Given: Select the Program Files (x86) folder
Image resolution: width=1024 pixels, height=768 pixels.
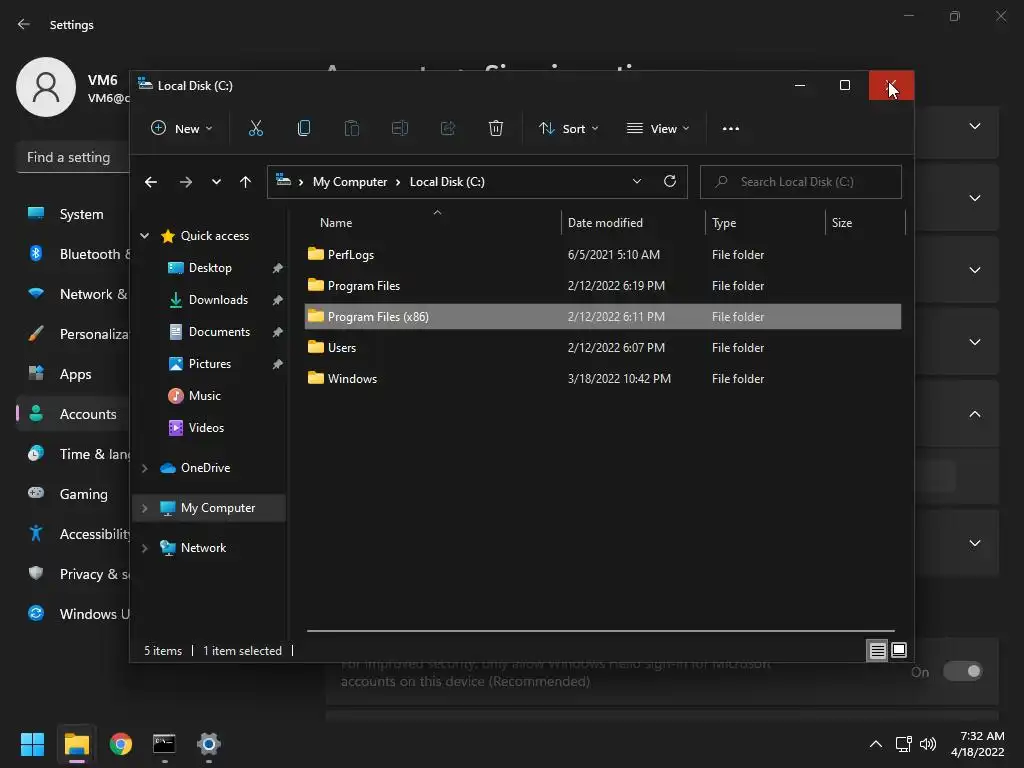Looking at the screenshot, I should (603, 317).
